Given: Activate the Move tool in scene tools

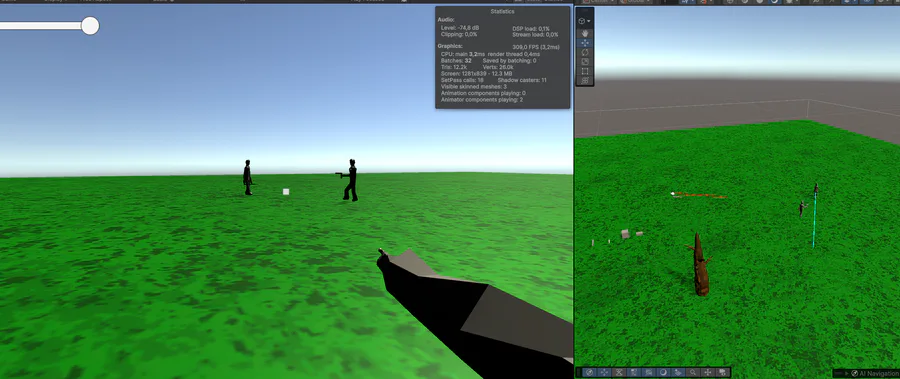Looking at the screenshot, I should 585,43.
